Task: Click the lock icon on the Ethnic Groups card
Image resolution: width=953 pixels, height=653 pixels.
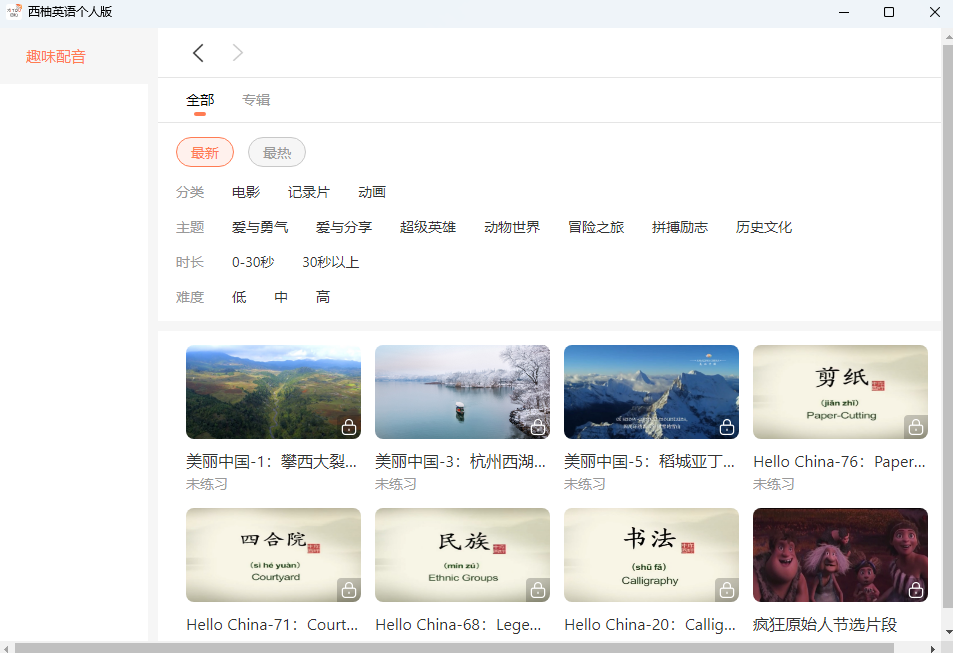Action: tap(537, 590)
